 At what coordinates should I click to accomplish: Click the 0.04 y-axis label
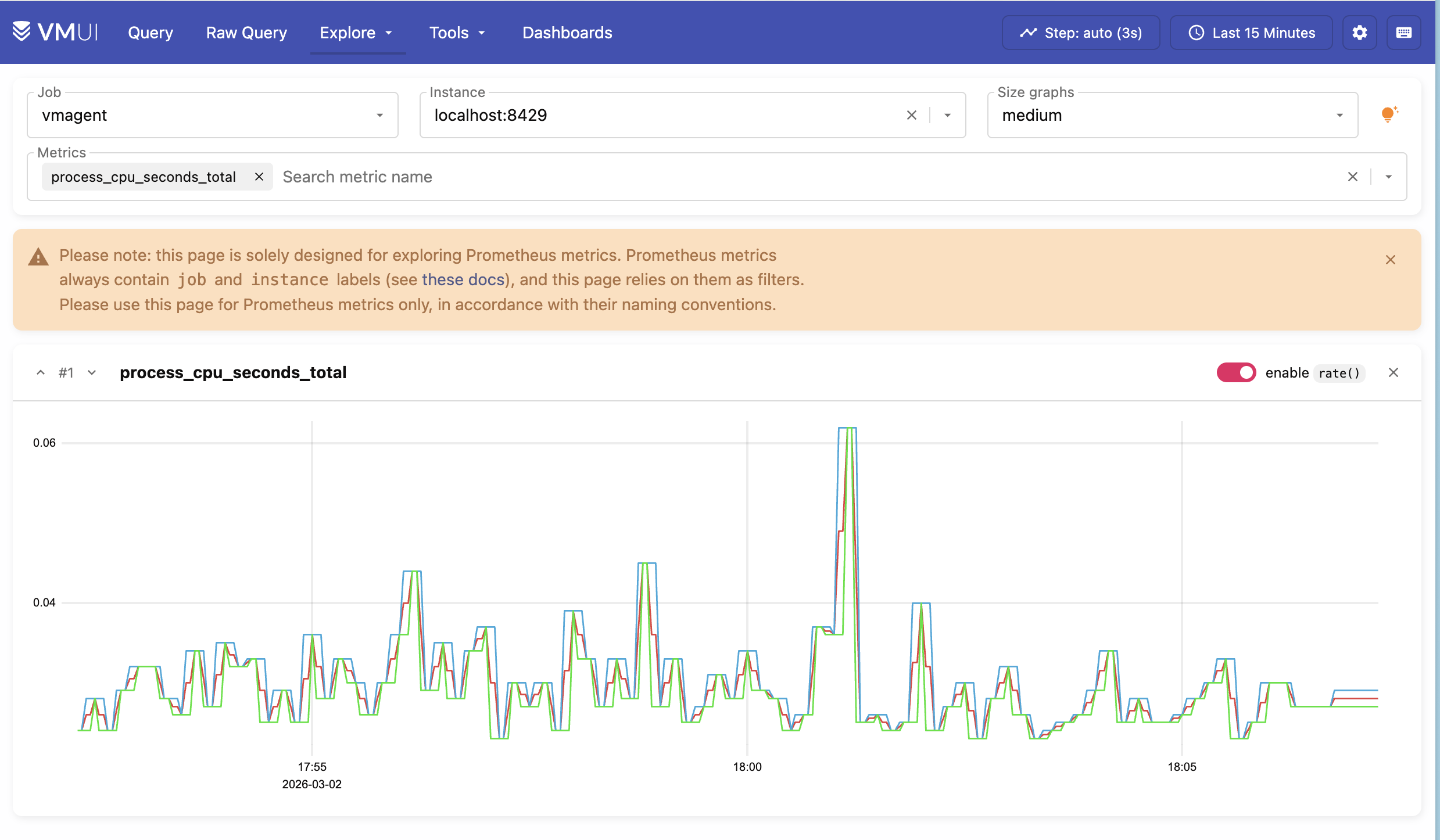point(44,602)
